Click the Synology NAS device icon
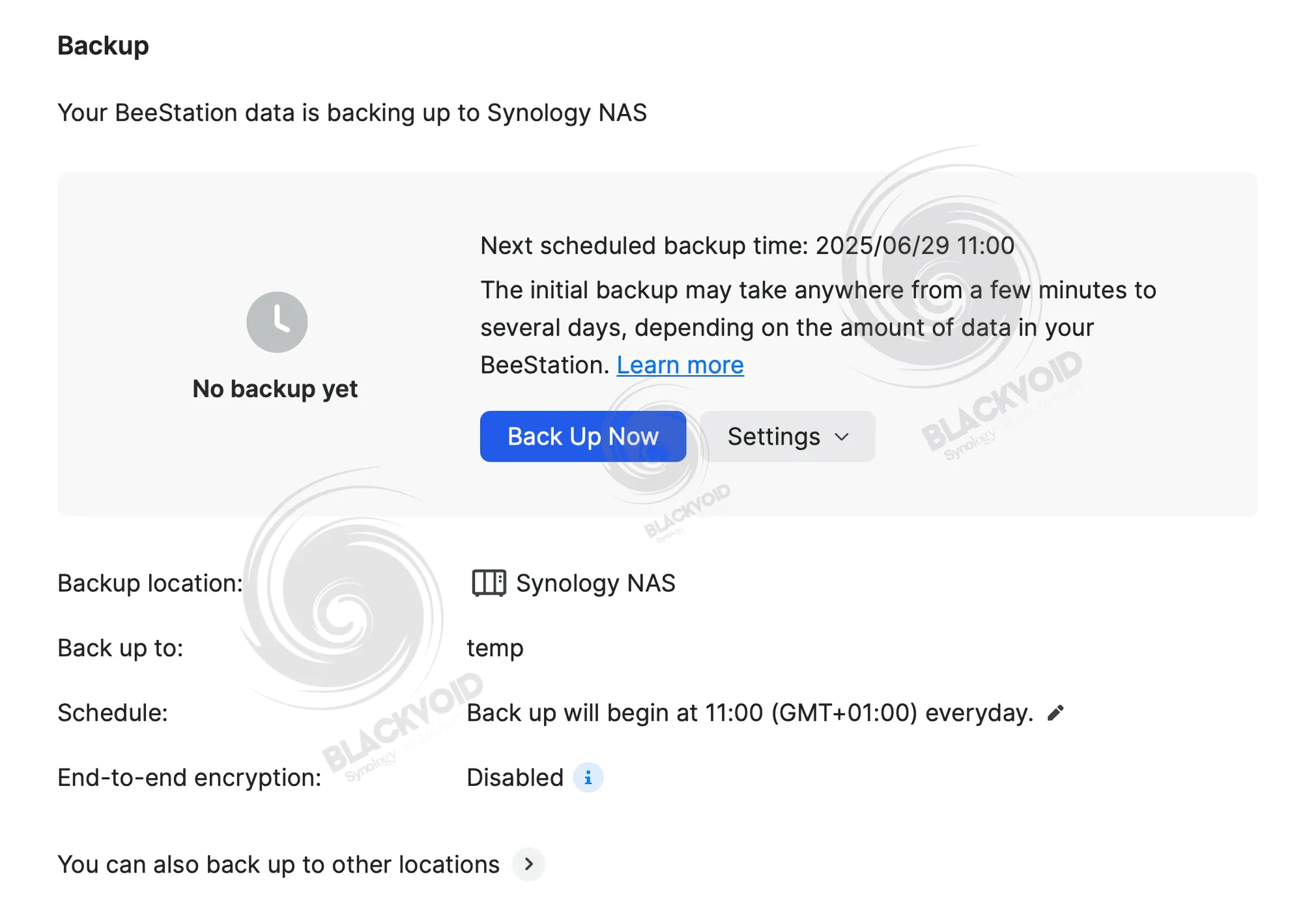 pos(489,583)
